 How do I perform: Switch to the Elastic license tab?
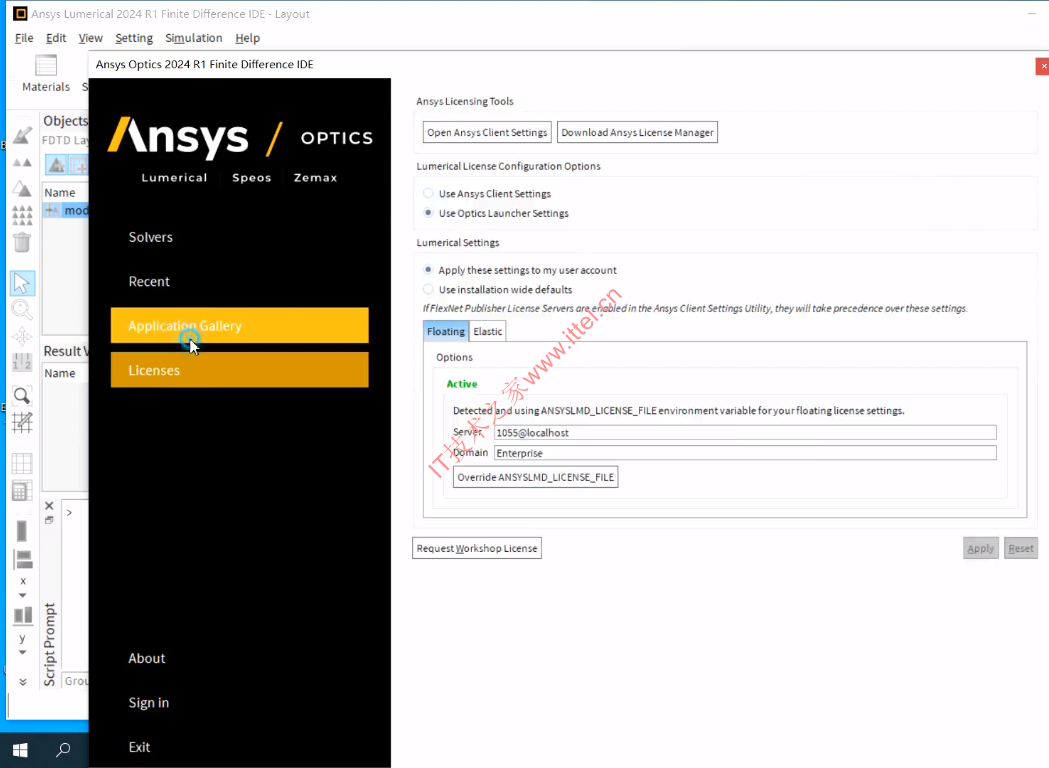point(488,331)
